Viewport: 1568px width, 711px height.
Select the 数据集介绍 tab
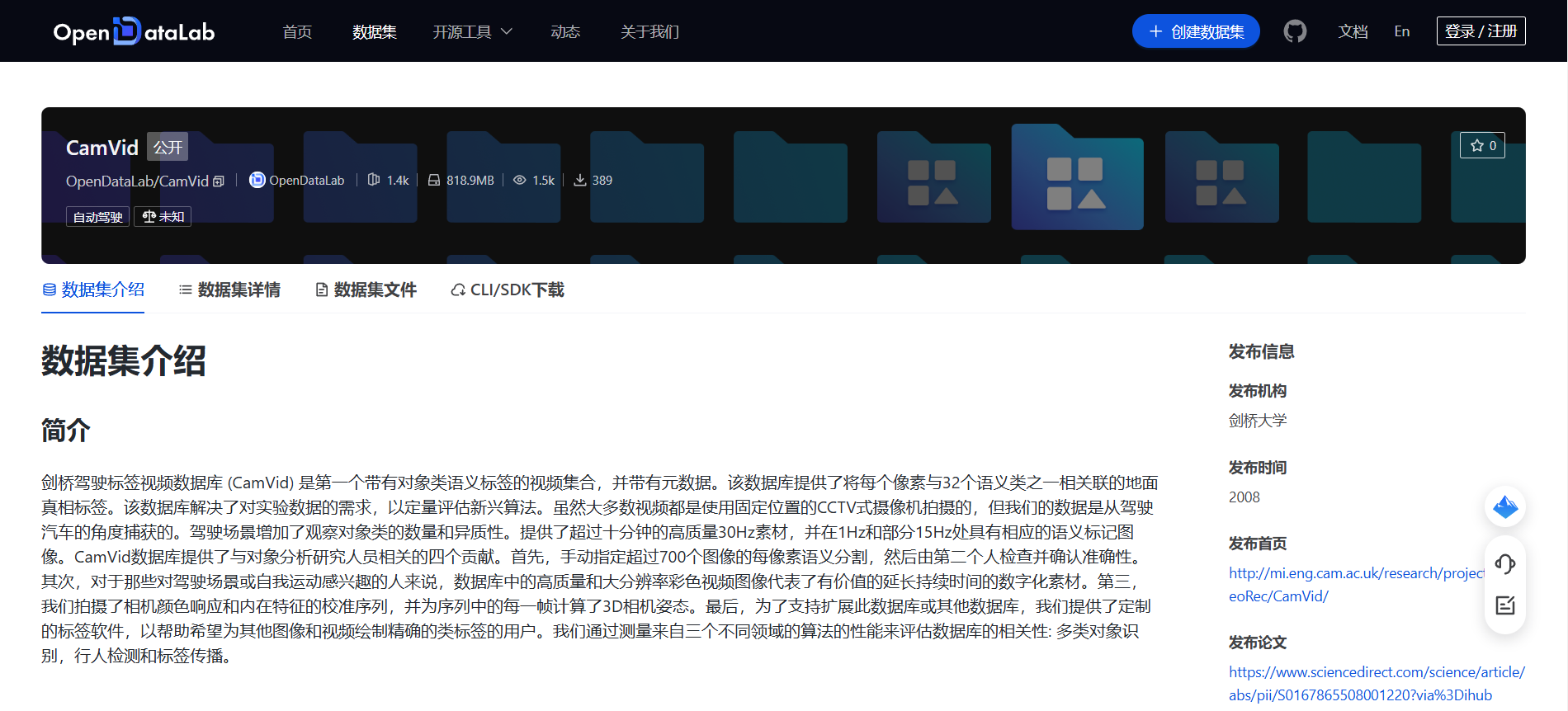click(x=93, y=290)
